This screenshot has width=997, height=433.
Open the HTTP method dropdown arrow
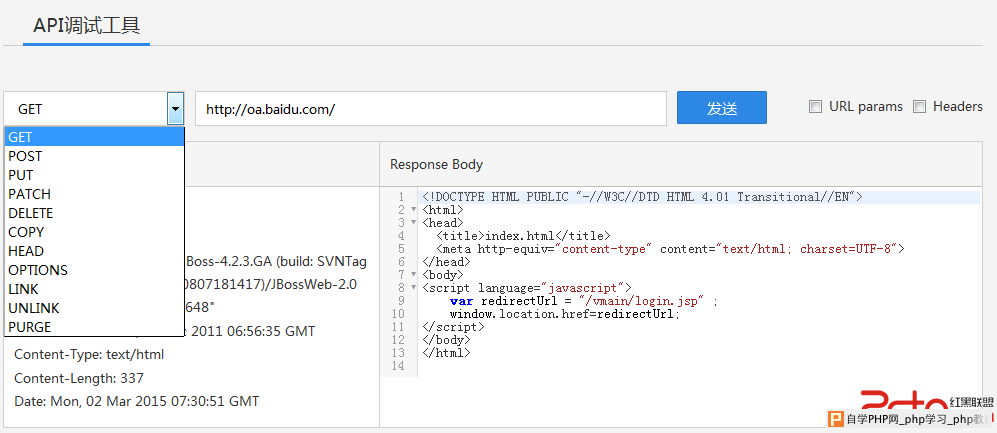coord(176,109)
